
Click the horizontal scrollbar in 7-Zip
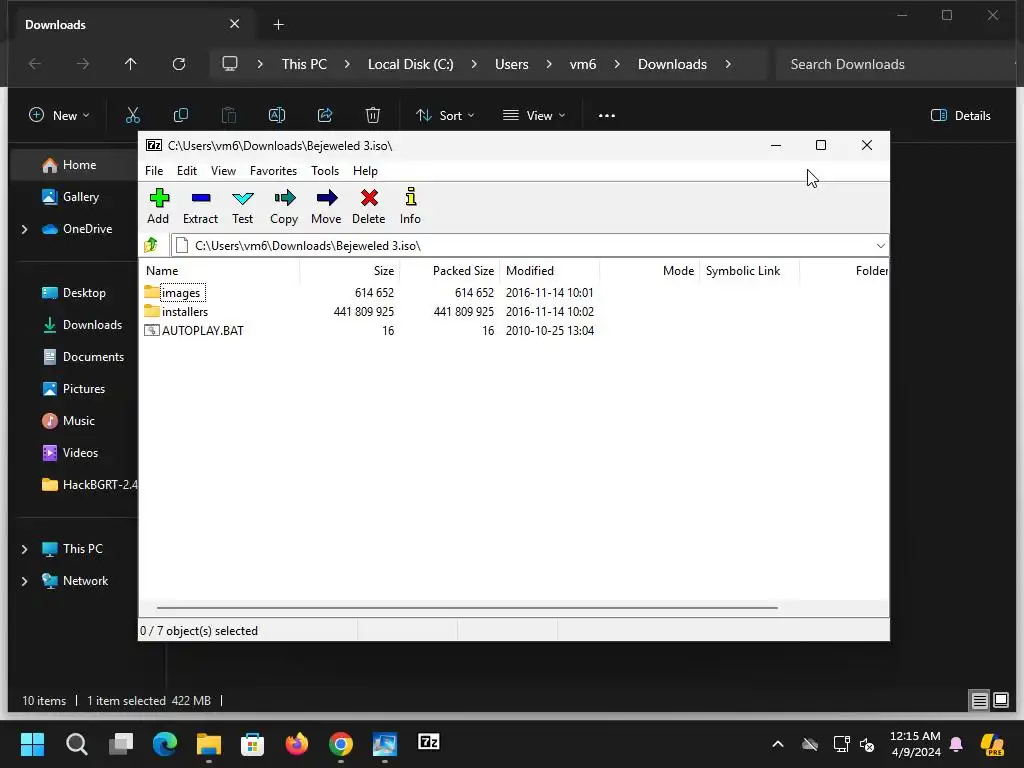tap(467, 607)
